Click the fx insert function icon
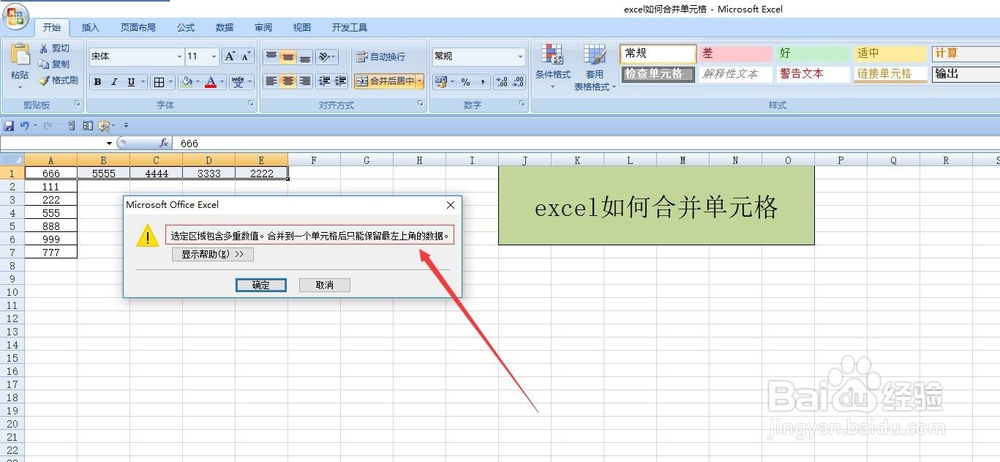This screenshot has height=462, width=1000. 164,143
